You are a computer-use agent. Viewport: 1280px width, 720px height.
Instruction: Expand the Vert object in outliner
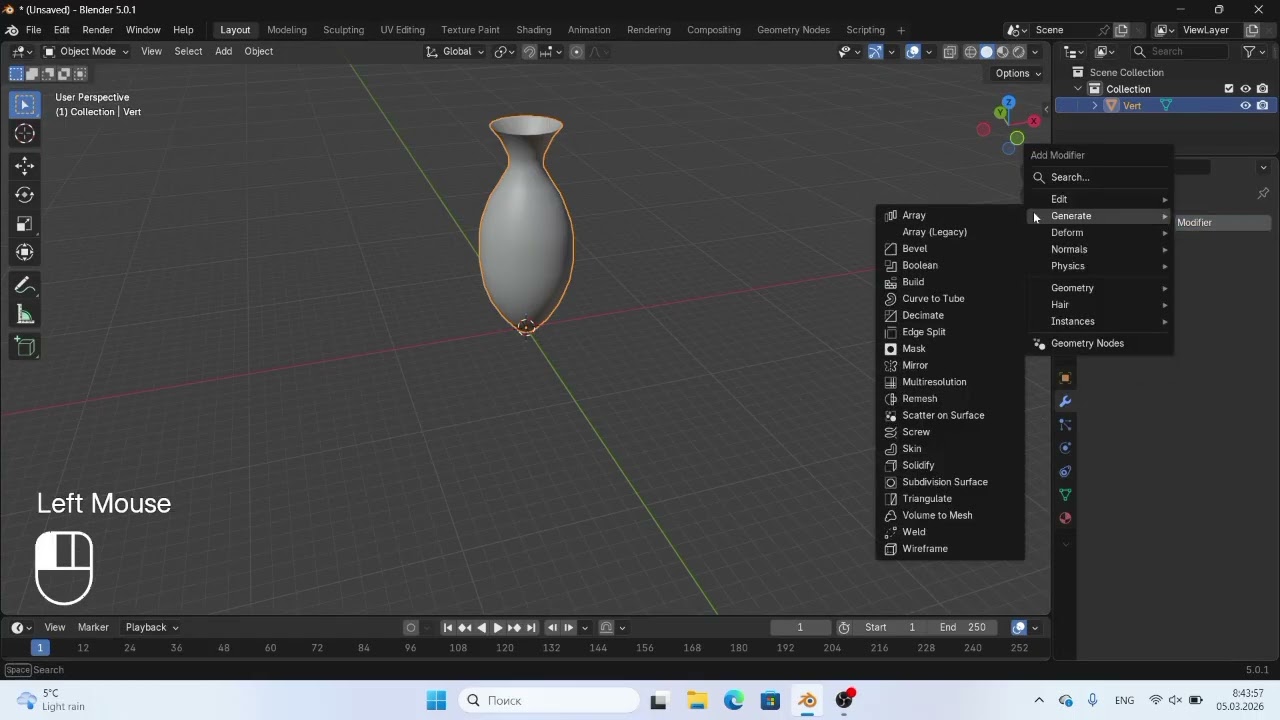pos(1095,106)
